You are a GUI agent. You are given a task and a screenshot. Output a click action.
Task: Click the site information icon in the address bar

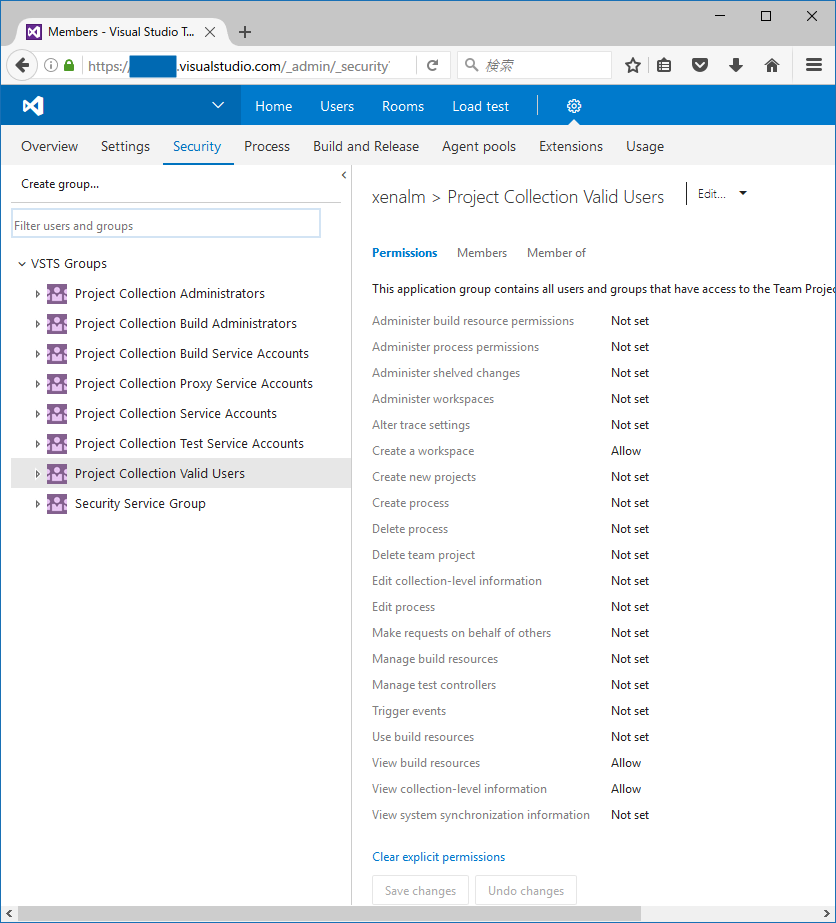pyautogui.click(x=51, y=65)
